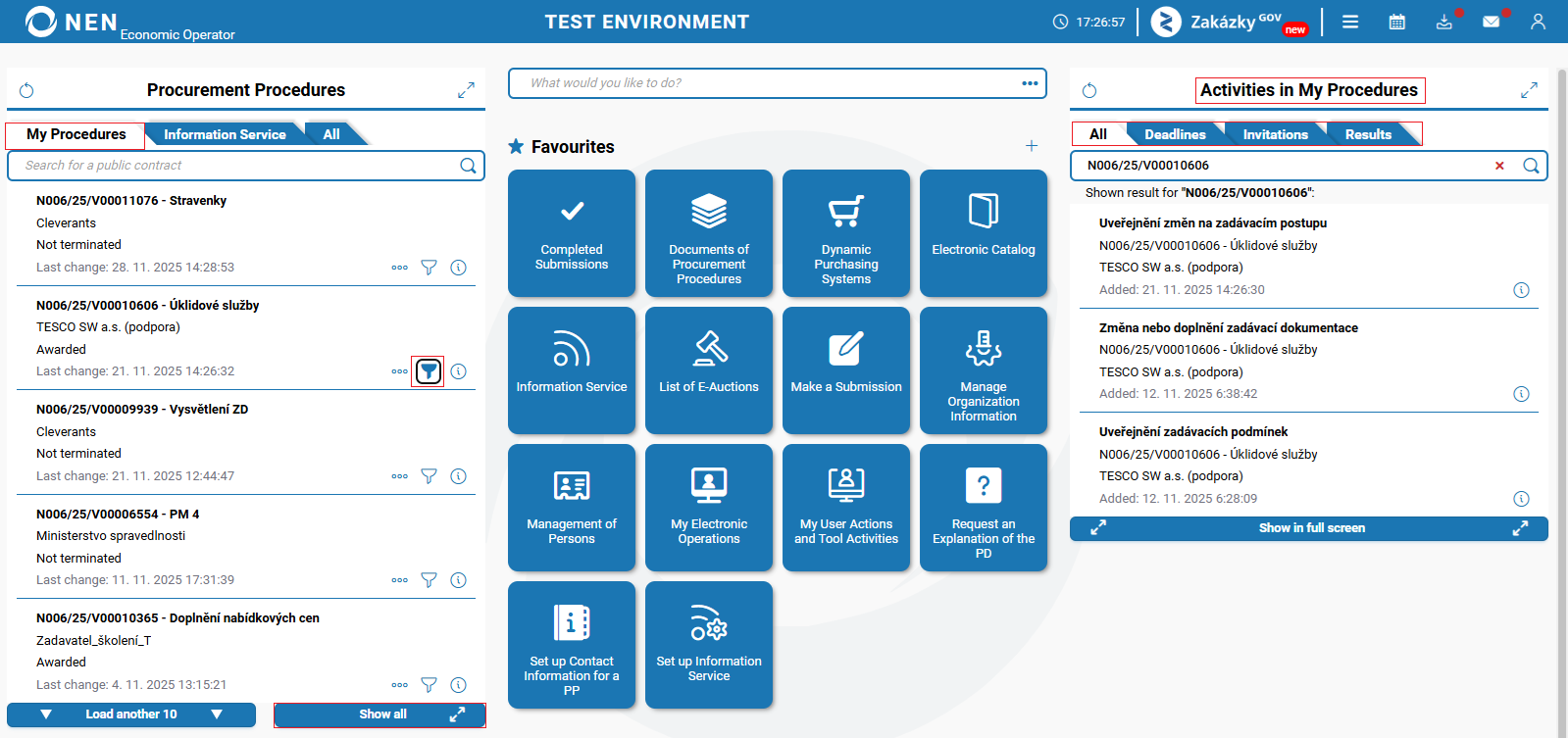Switch to Information Service tab
This screenshot has height=738, width=1568.
[225, 134]
